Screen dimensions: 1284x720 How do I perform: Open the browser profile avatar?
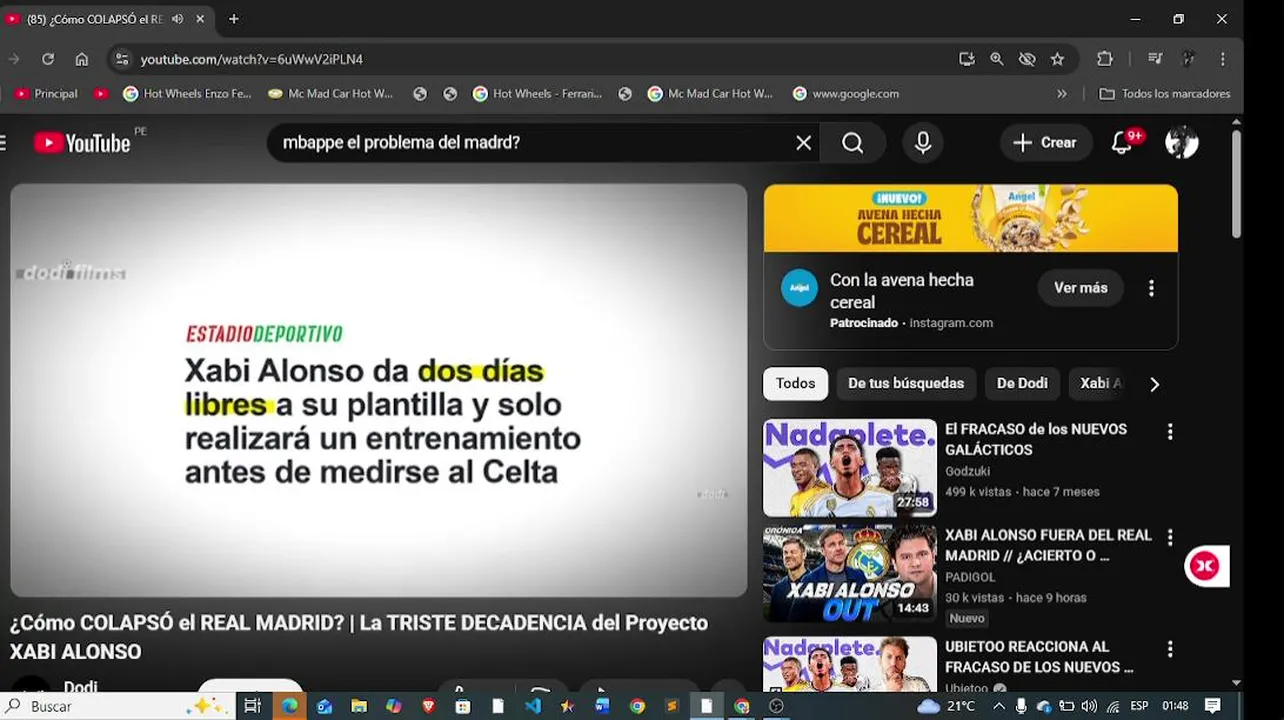point(1189,59)
